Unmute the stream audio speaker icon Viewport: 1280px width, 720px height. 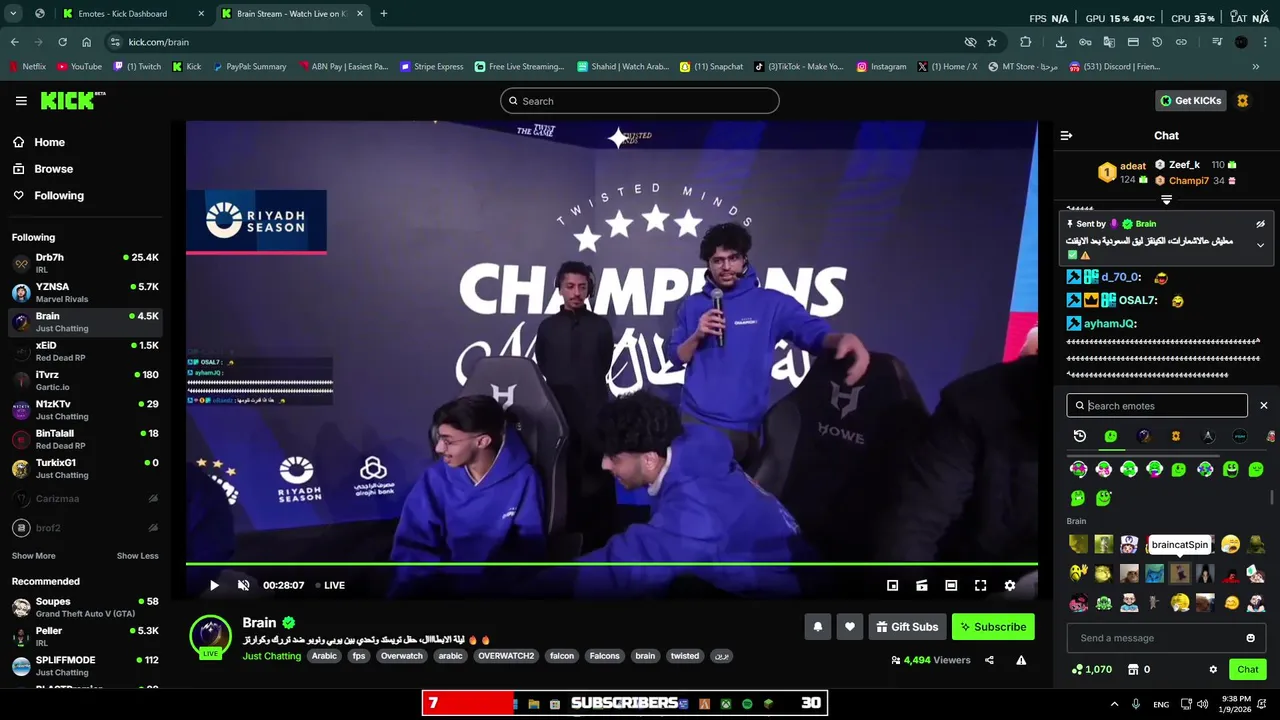point(243,585)
